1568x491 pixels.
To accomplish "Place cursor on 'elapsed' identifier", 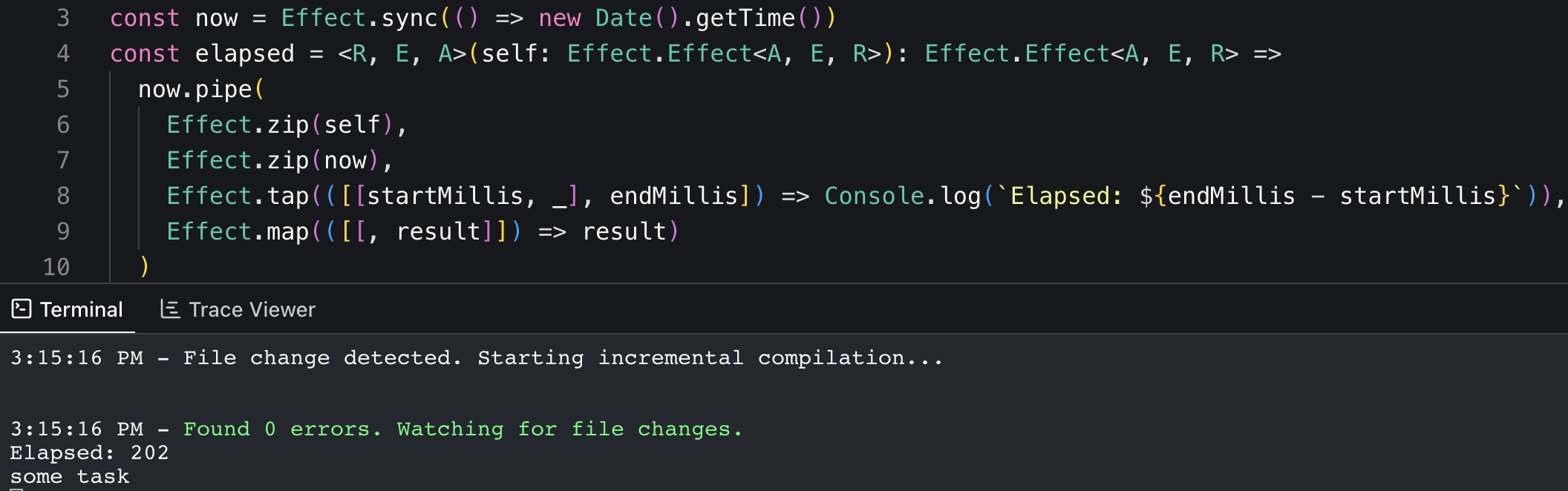I will tap(245, 53).
